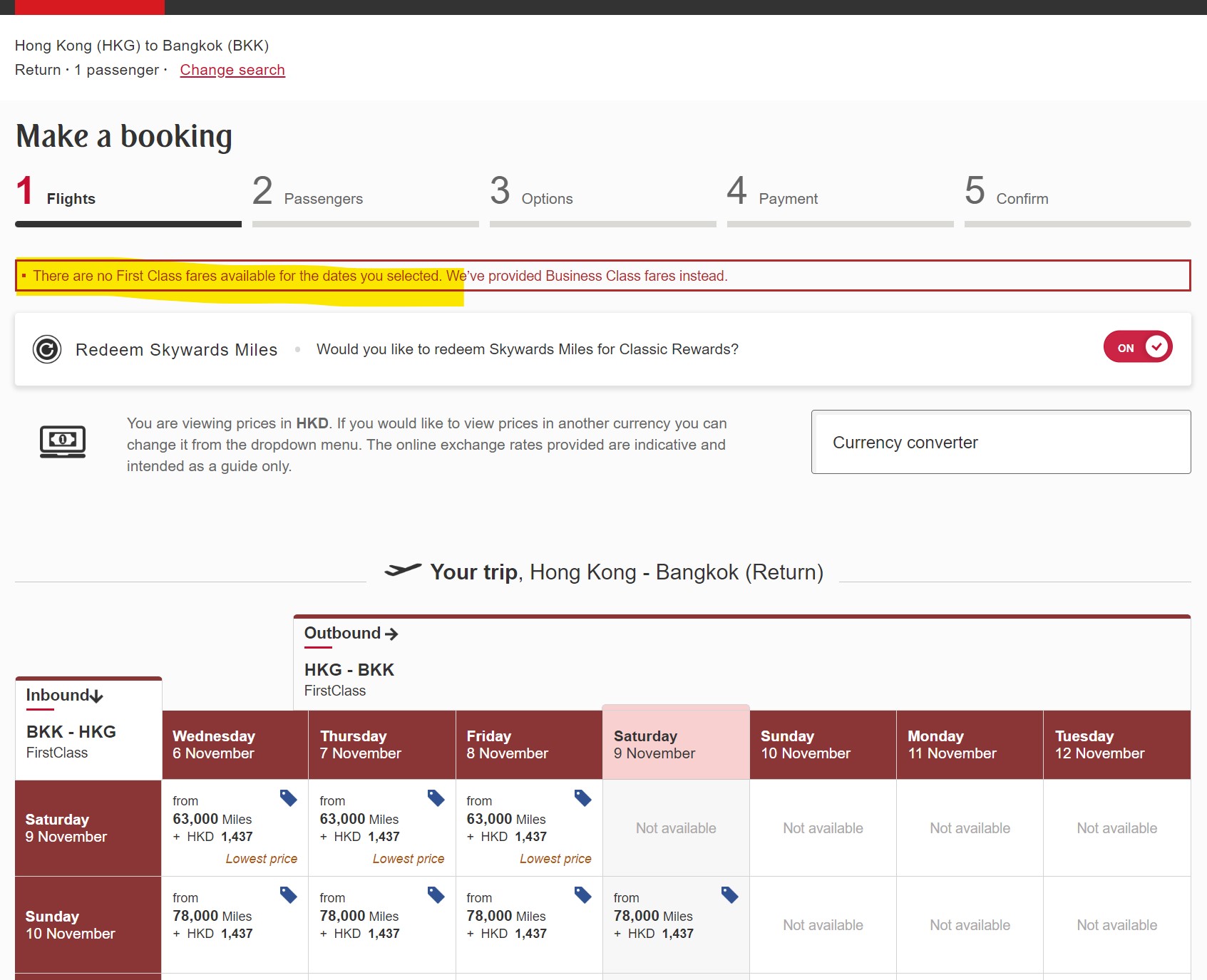
Task: Click the Redeem Skywards Miles circular icon
Action: point(47,349)
